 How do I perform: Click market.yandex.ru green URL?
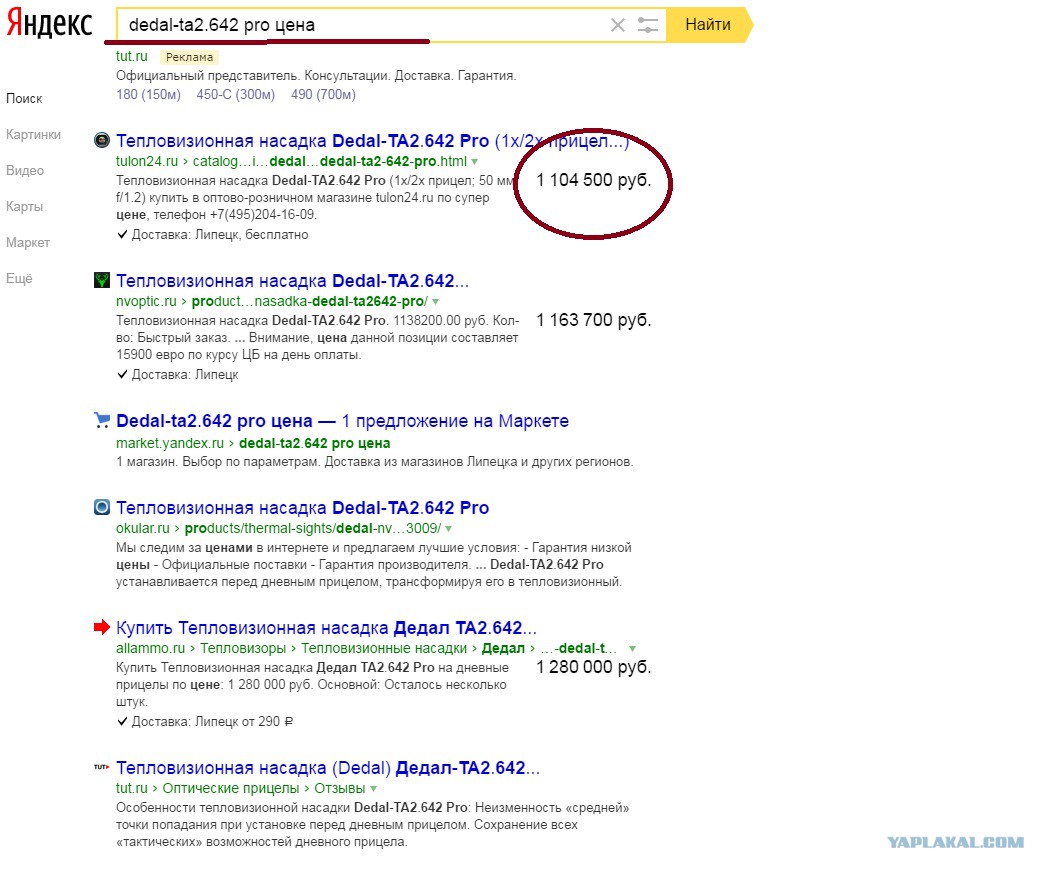253,443
